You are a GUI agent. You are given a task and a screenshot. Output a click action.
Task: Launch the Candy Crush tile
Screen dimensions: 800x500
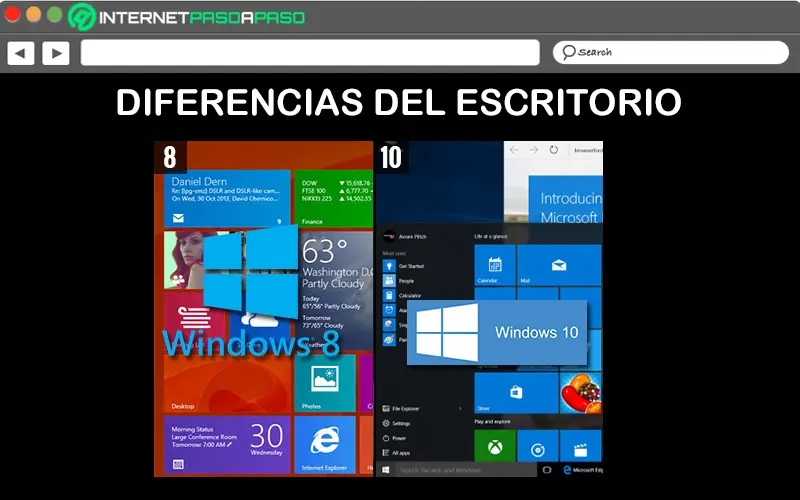(x=581, y=393)
